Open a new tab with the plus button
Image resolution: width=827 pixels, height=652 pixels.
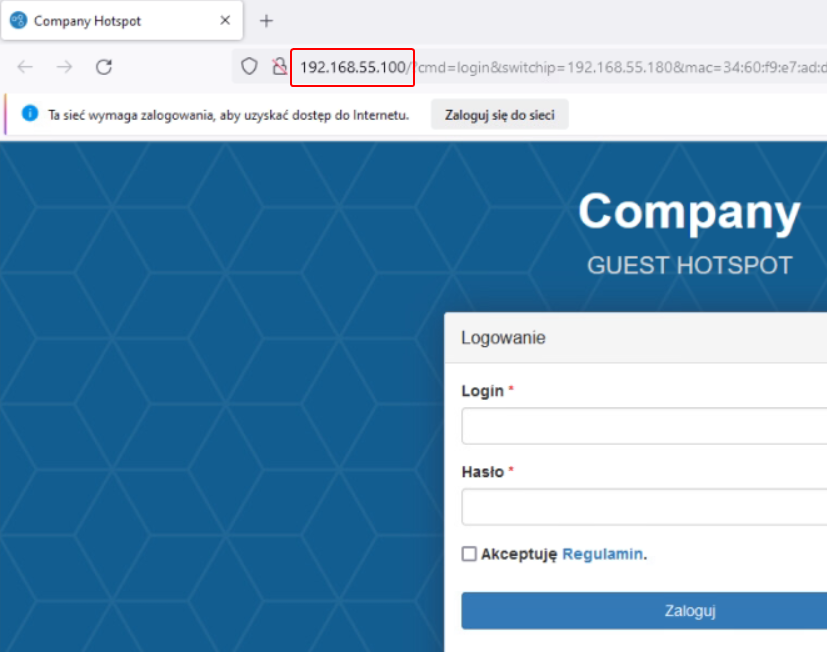[266, 21]
